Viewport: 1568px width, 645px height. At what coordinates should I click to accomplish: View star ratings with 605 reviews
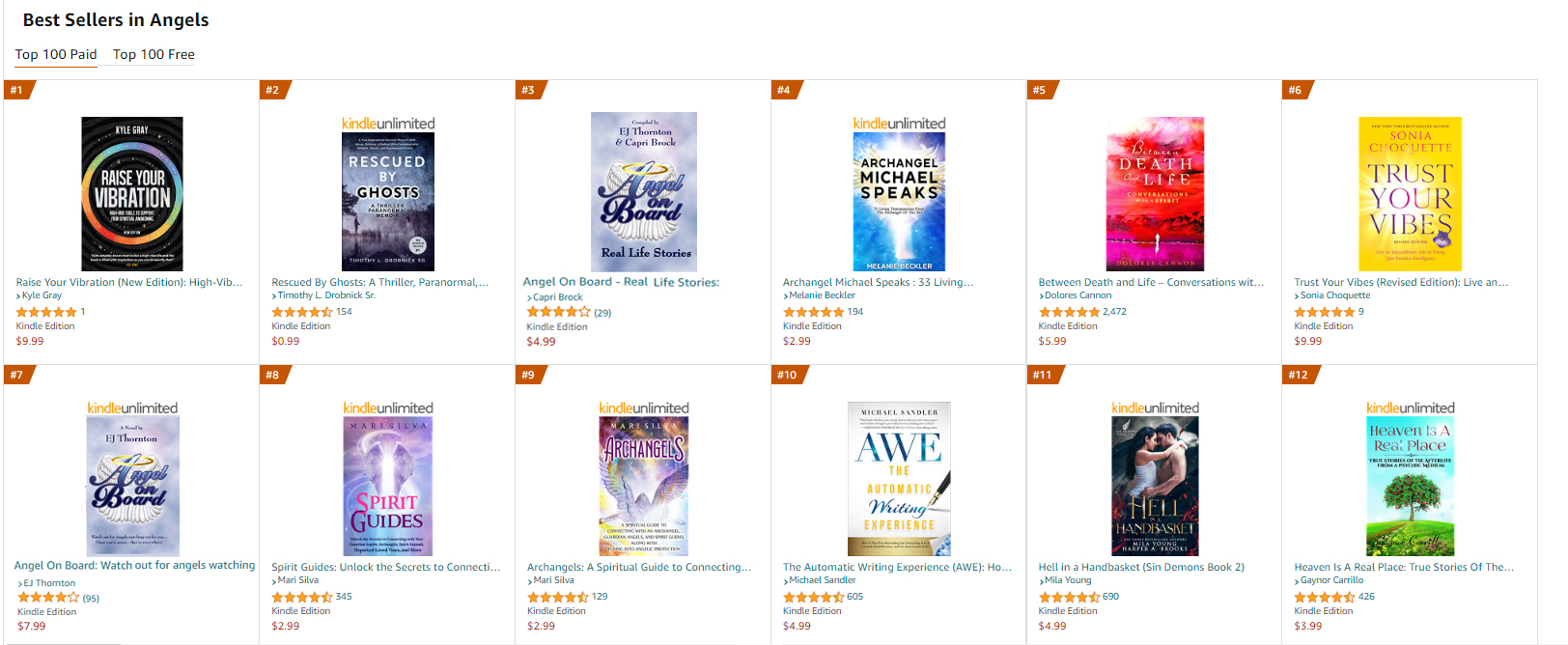coord(823,597)
